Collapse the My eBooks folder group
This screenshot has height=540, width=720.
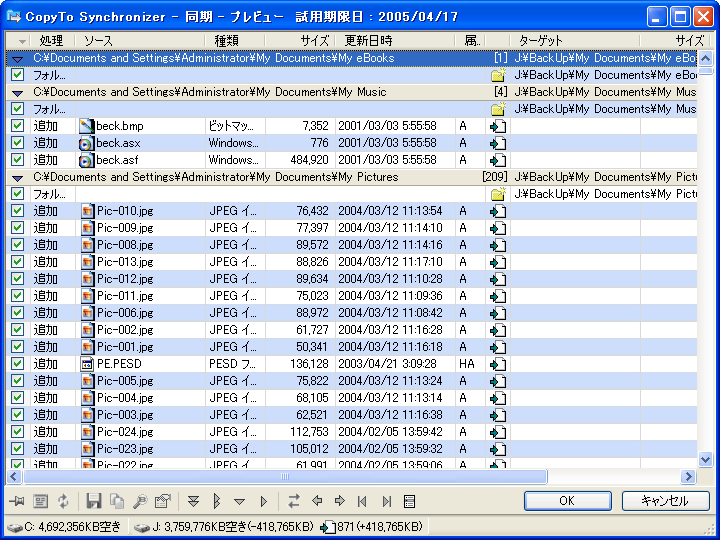point(17,59)
